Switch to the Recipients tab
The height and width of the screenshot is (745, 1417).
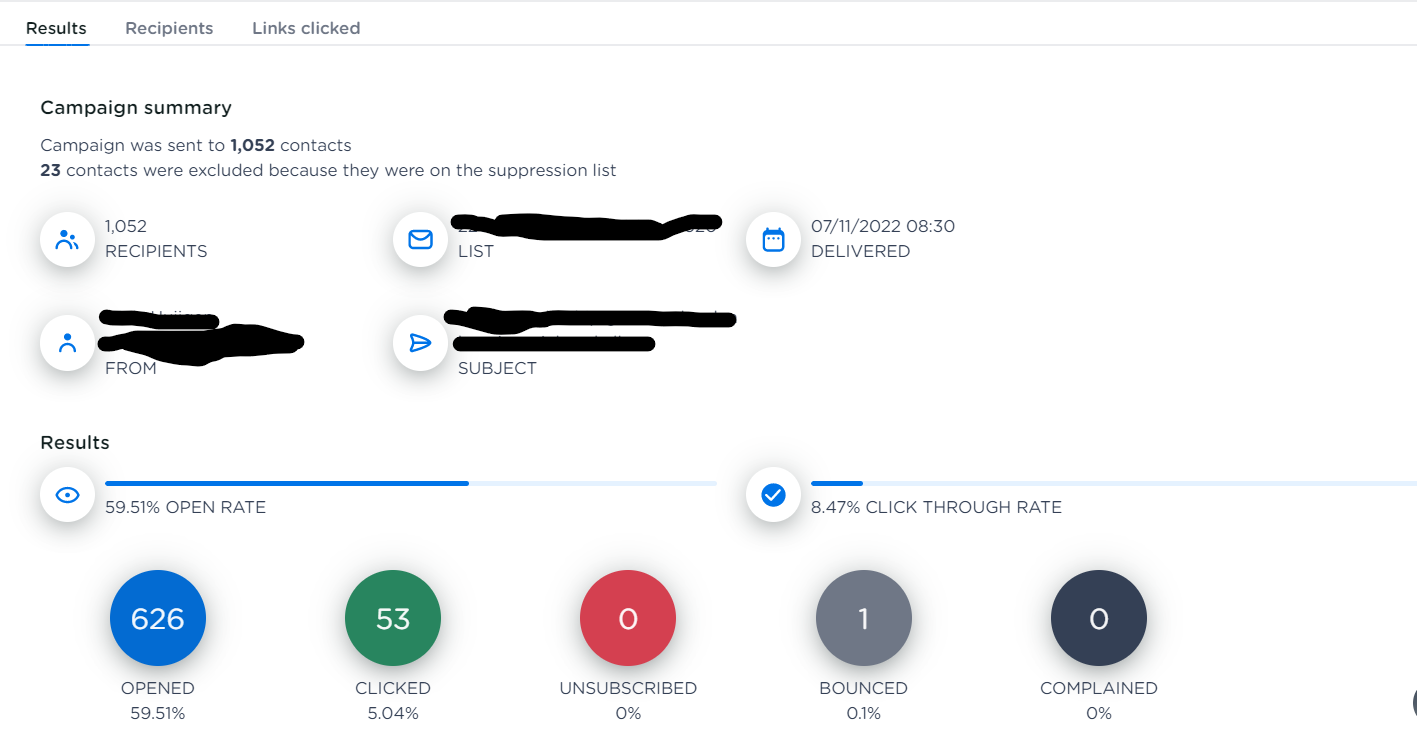(169, 28)
